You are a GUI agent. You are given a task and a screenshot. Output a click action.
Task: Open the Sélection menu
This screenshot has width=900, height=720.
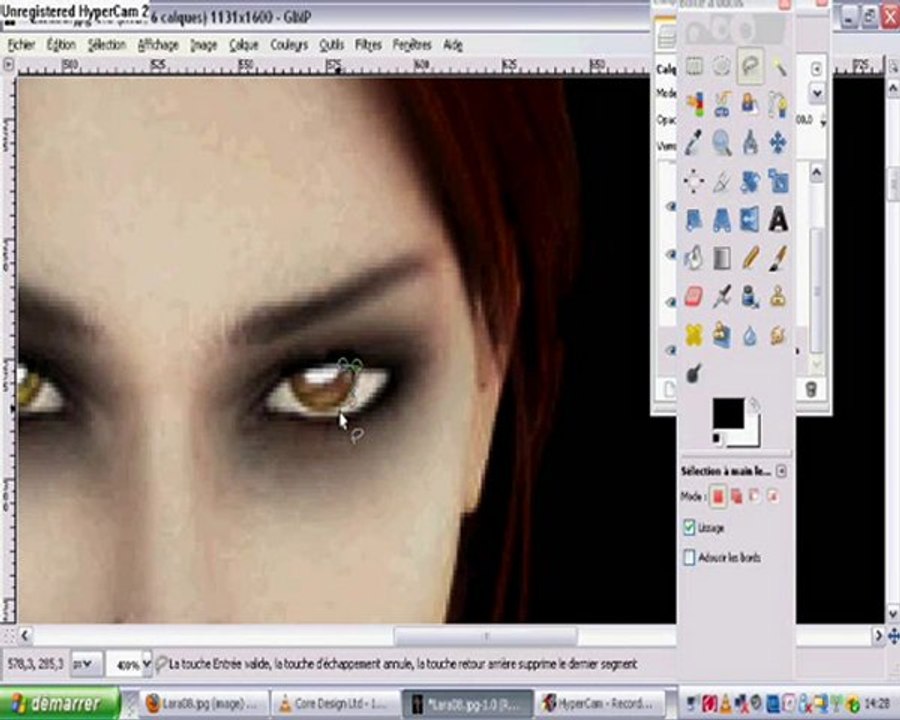(107, 45)
